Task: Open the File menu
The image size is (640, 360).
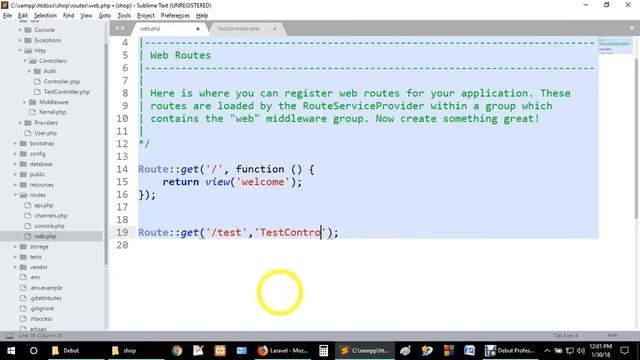Action: click(x=7, y=16)
